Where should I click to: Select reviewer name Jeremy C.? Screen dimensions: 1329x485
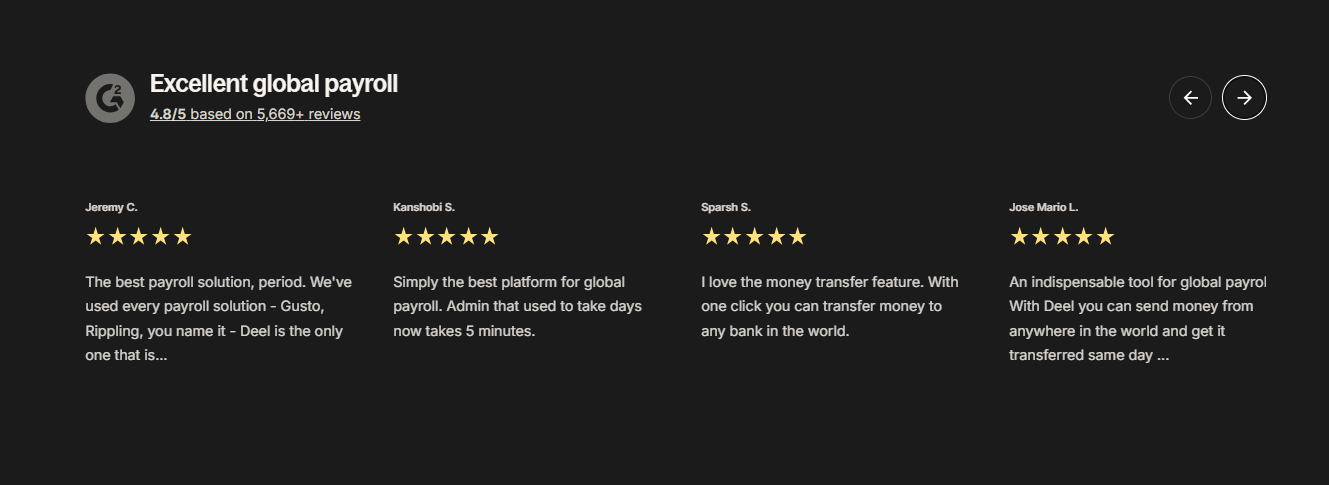pyautogui.click(x=111, y=207)
